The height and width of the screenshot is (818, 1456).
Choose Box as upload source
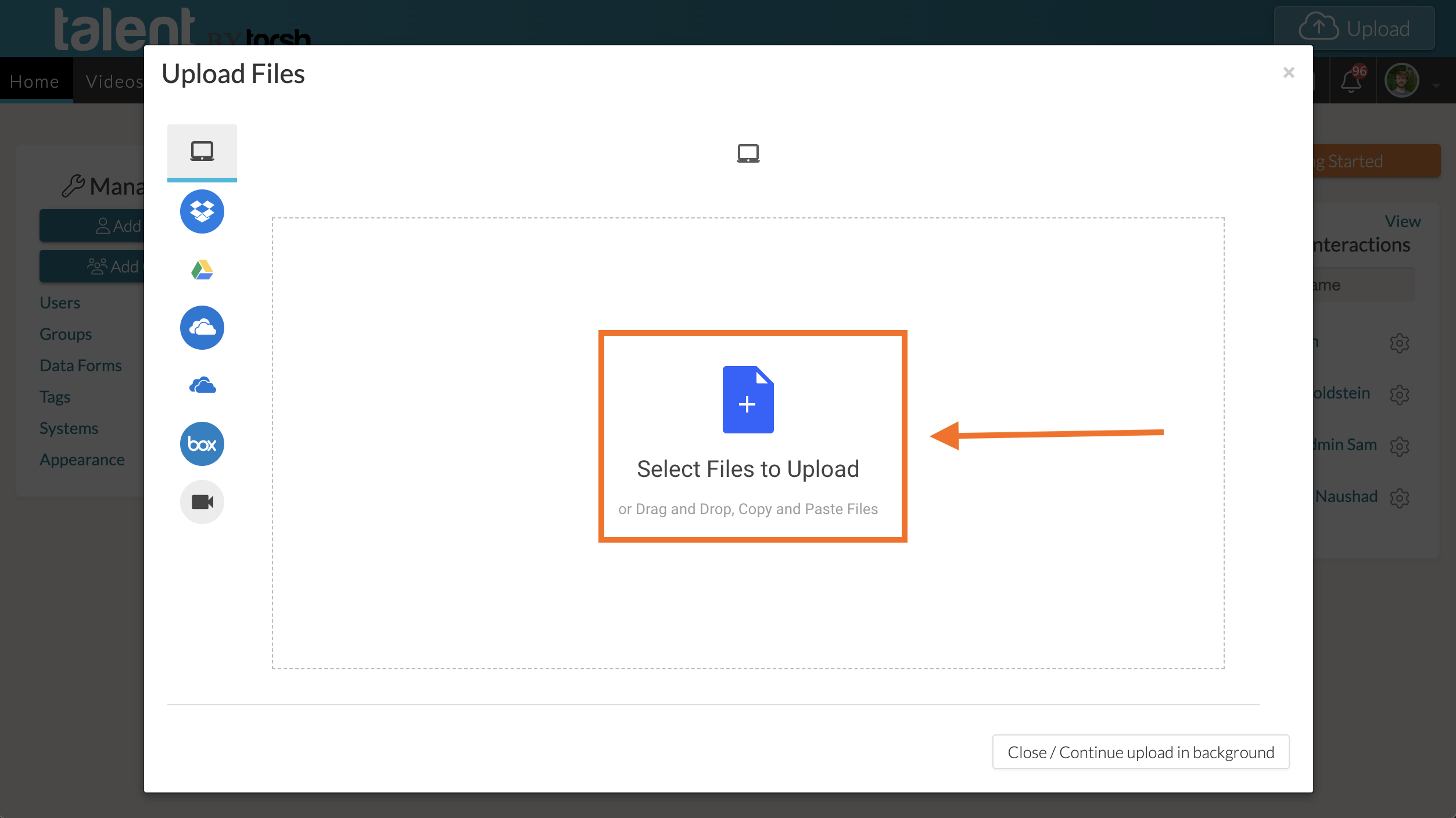[202, 444]
